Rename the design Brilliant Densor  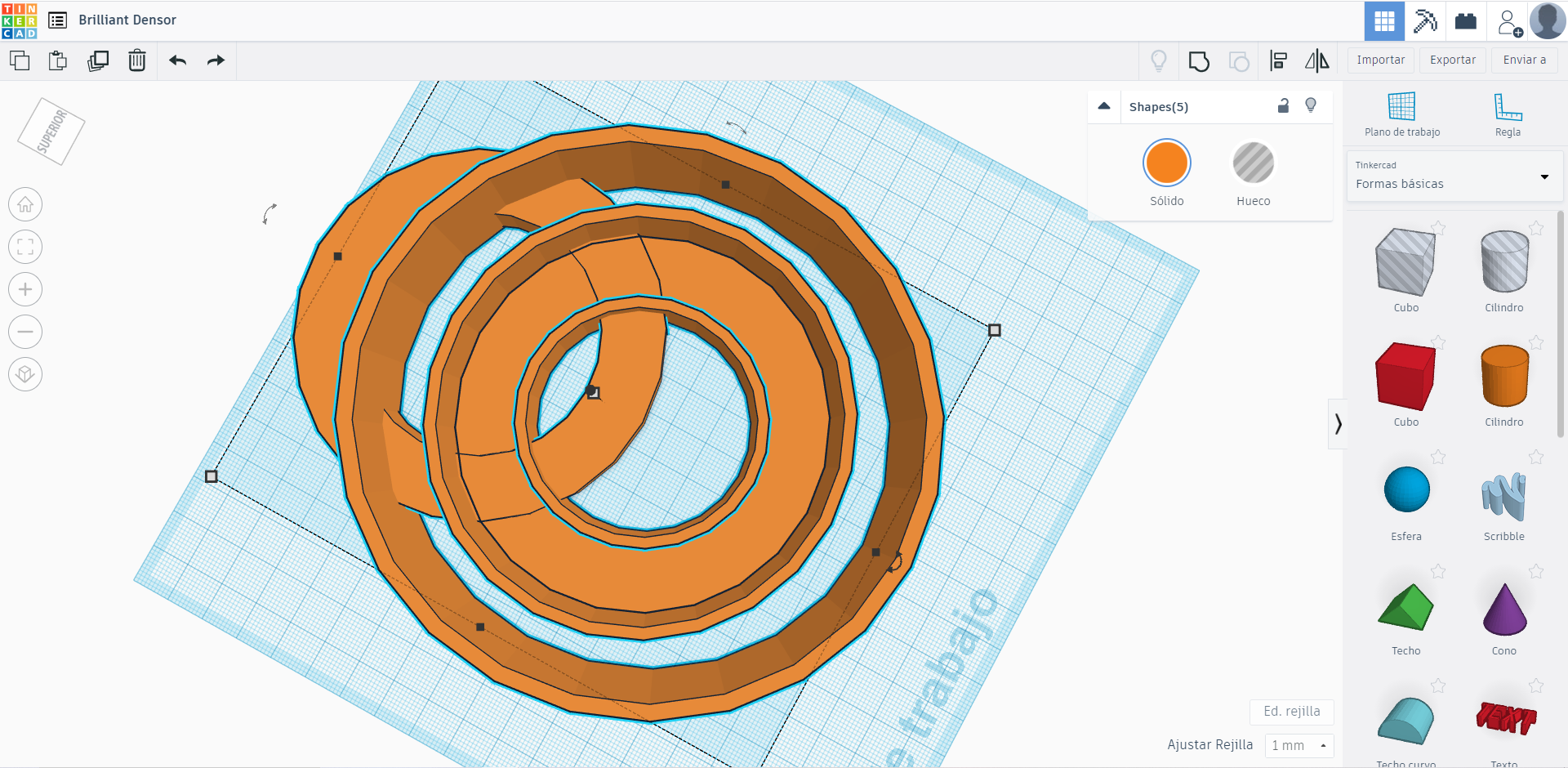[127, 20]
